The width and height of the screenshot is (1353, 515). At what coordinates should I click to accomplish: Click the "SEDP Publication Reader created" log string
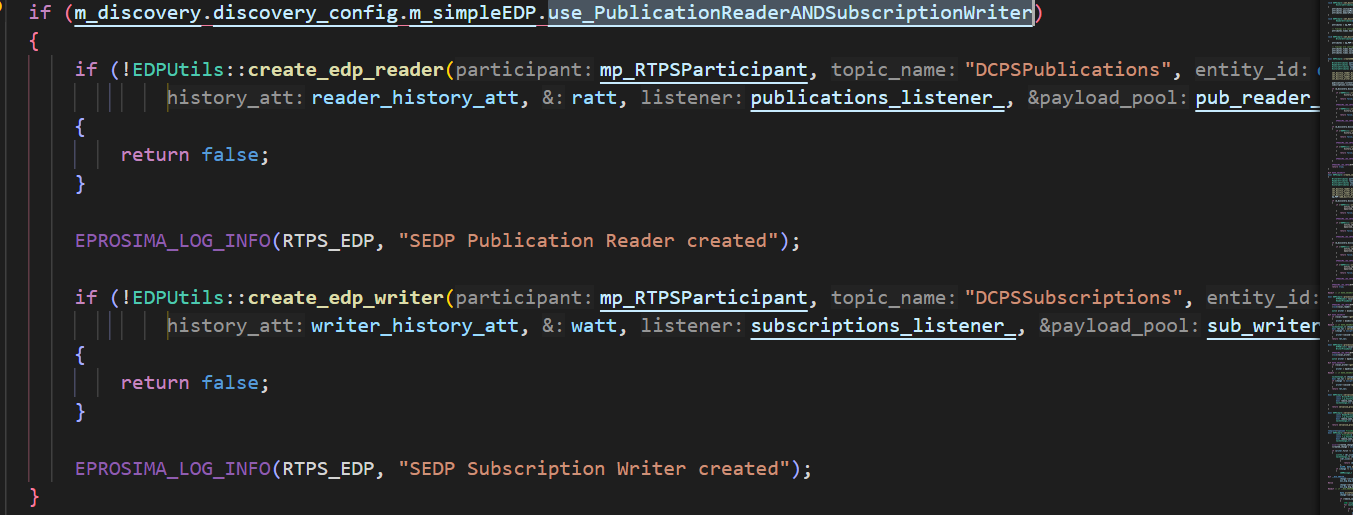[x=590, y=241]
